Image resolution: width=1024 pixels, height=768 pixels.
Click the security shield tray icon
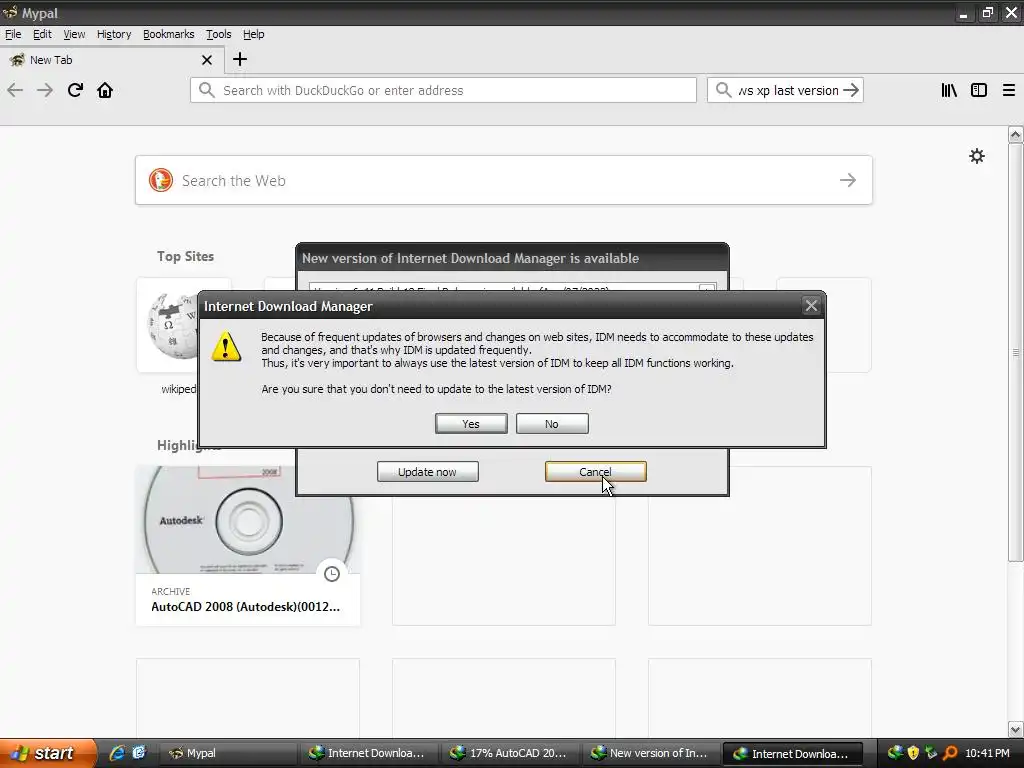[x=913, y=753]
